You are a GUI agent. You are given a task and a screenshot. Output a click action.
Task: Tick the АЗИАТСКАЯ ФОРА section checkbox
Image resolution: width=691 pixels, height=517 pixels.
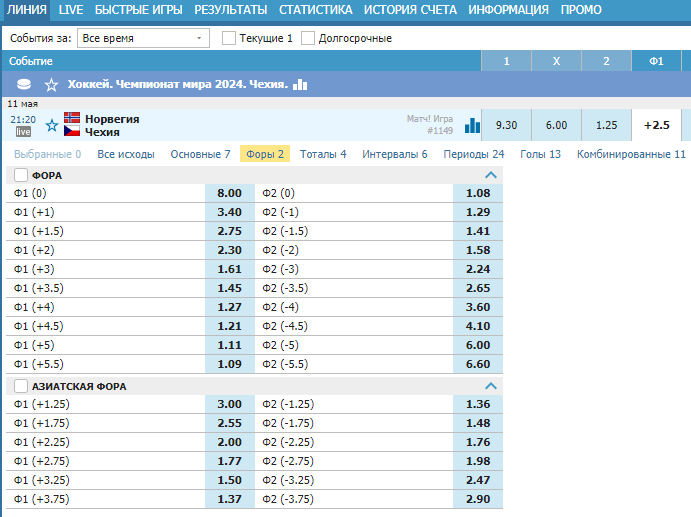(21, 386)
